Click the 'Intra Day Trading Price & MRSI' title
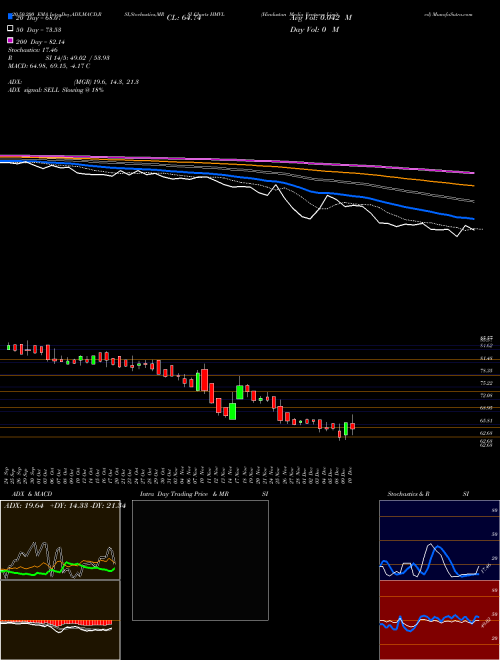This screenshot has height=660, width=500. pos(204,494)
